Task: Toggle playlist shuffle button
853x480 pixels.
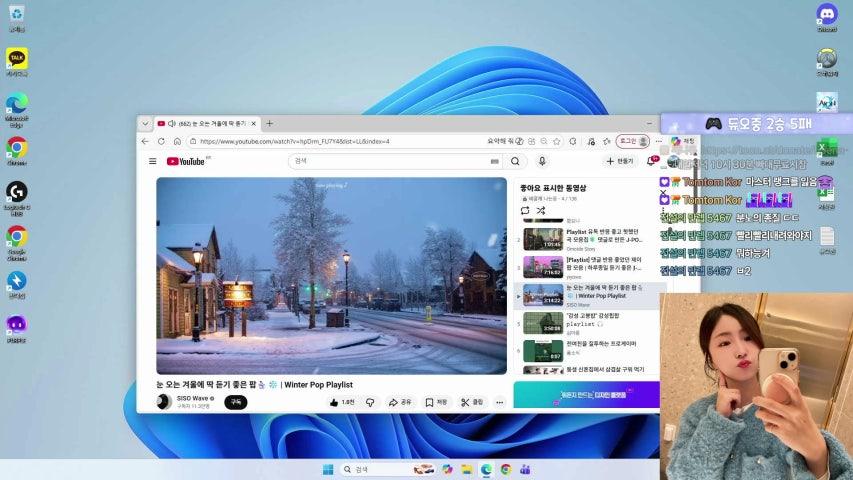Action: coord(541,211)
